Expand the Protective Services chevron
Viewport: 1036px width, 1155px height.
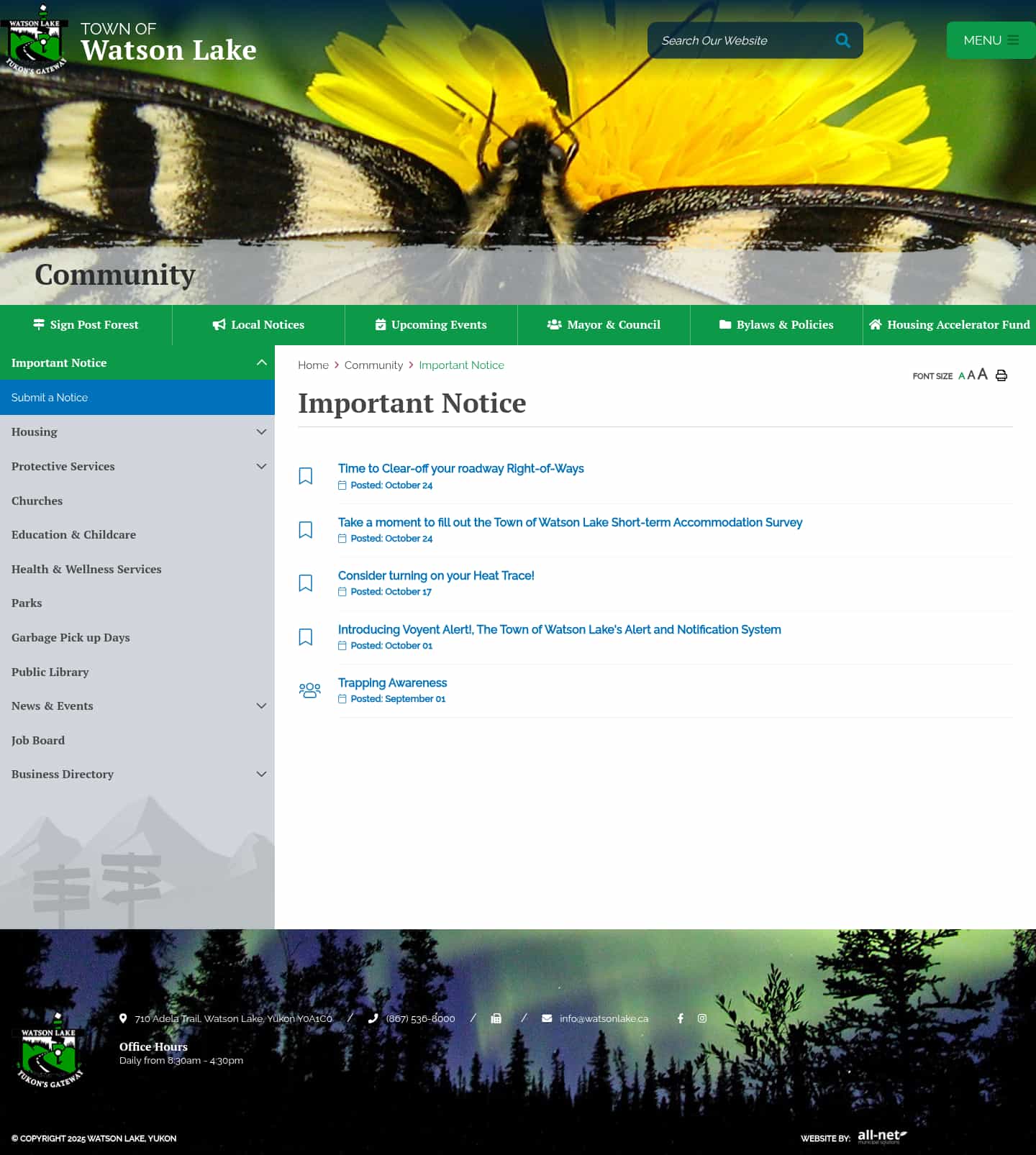click(262, 466)
